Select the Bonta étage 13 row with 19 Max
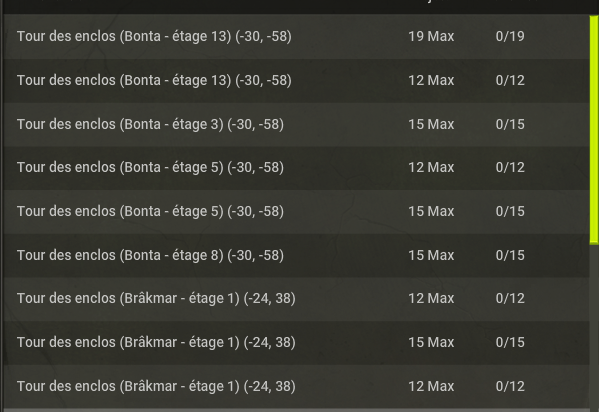Viewport: 599px width, 412px height. 296,37
